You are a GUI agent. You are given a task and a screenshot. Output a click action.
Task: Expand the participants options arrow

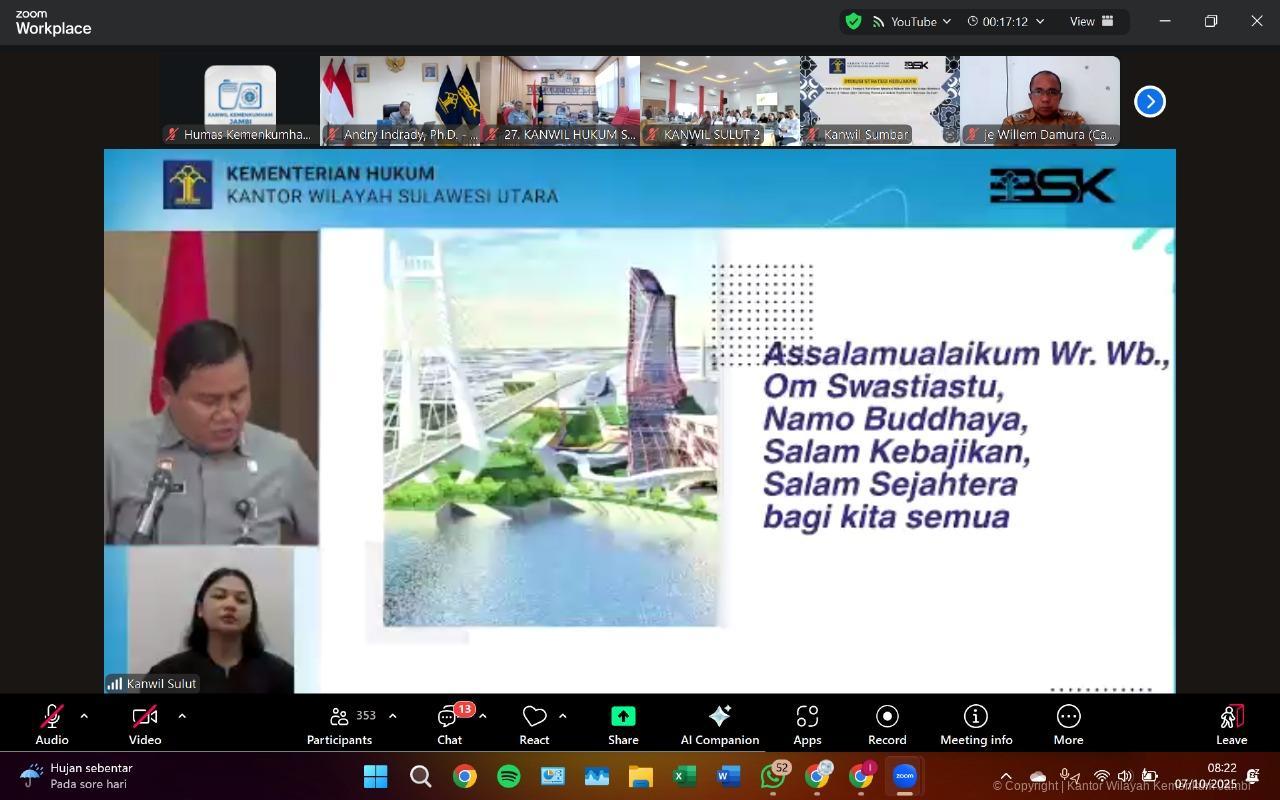point(392,716)
